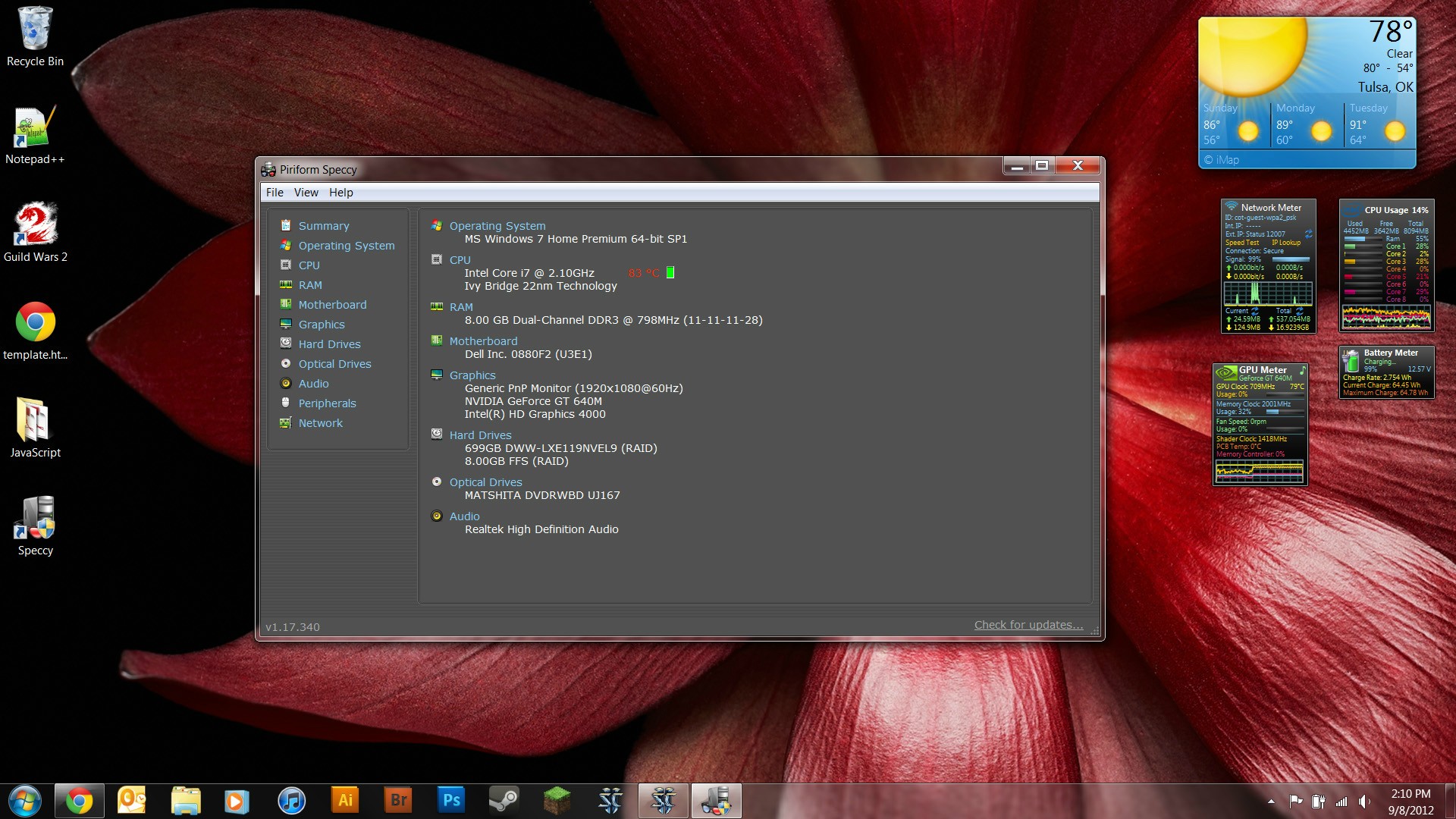This screenshot has width=1456, height=819.
Task: Click the Check for updates link
Action: pyautogui.click(x=1028, y=625)
